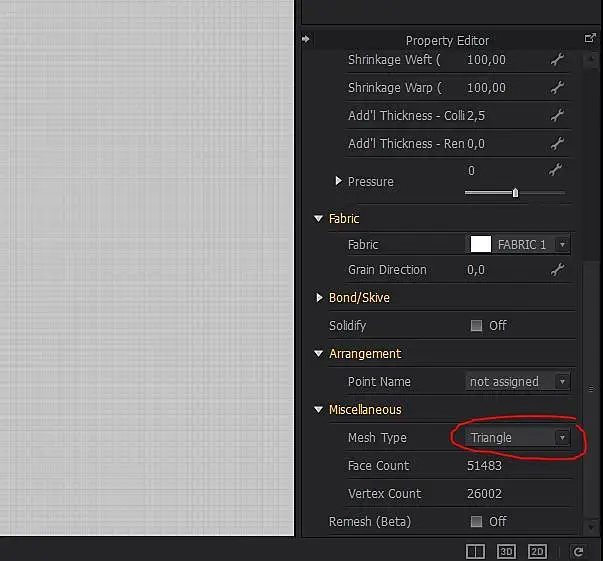Open the Point Name dropdown
Screen dimensions: 603x561
[x=518, y=382]
